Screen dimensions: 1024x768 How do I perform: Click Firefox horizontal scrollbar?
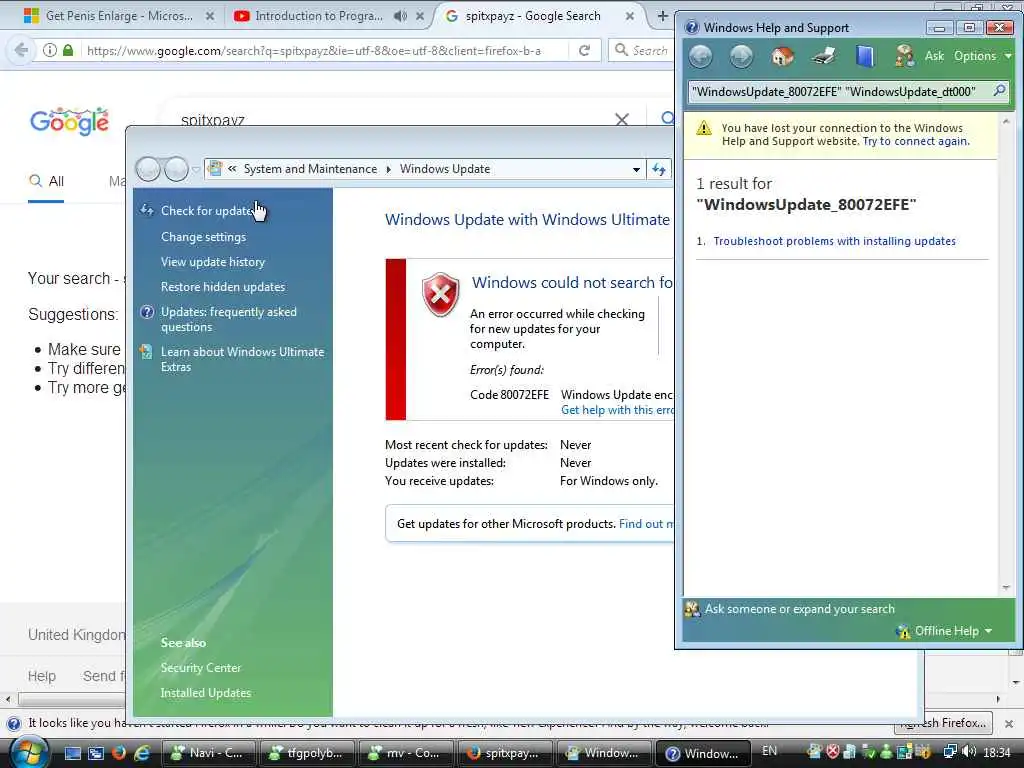[72, 699]
